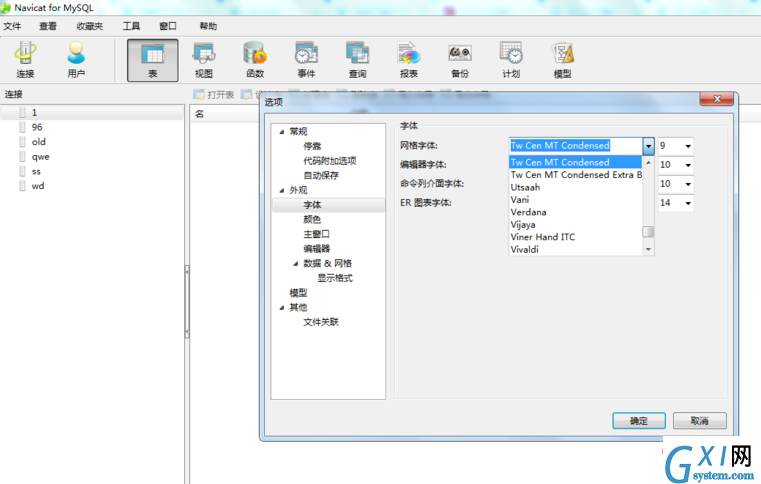The width and height of the screenshot is (761, 484).
Task: Click font list scrollbar thumb
Action: click(x=648, y=232)
